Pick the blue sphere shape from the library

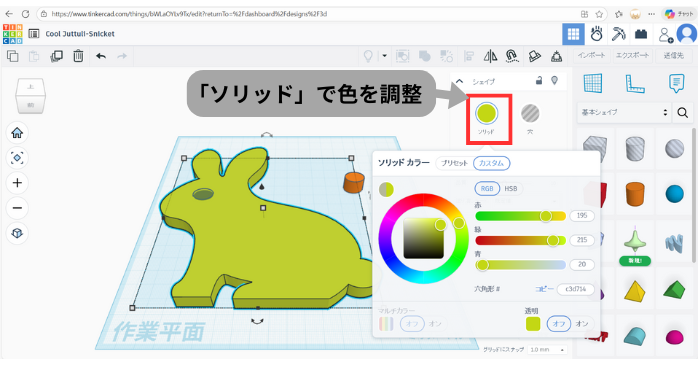click(675, 194)
